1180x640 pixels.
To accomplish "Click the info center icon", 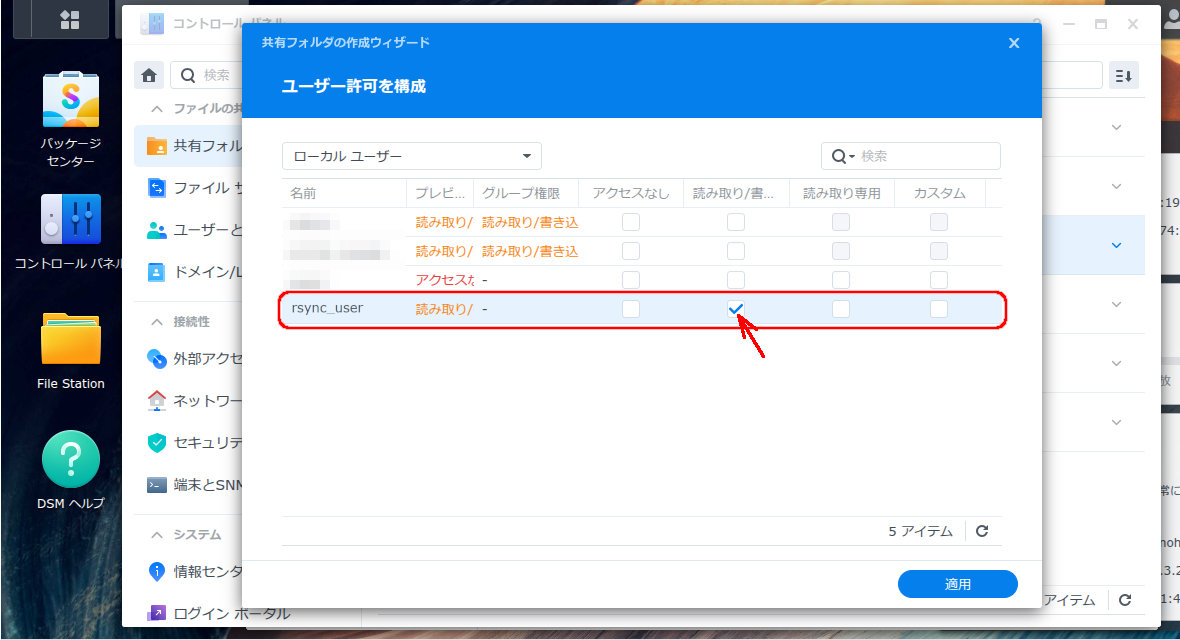I will [x=157, y=571].
